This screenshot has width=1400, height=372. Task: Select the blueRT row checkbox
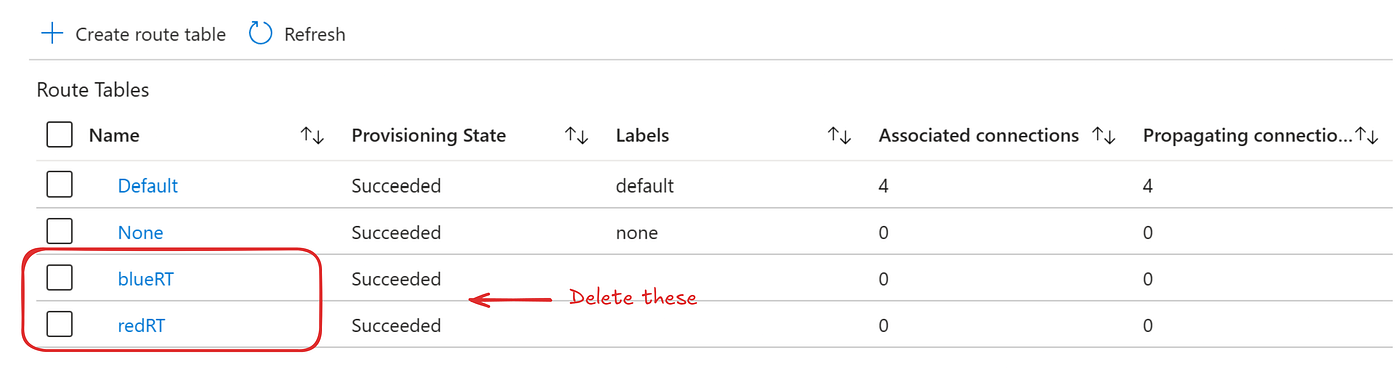(60, 278)
